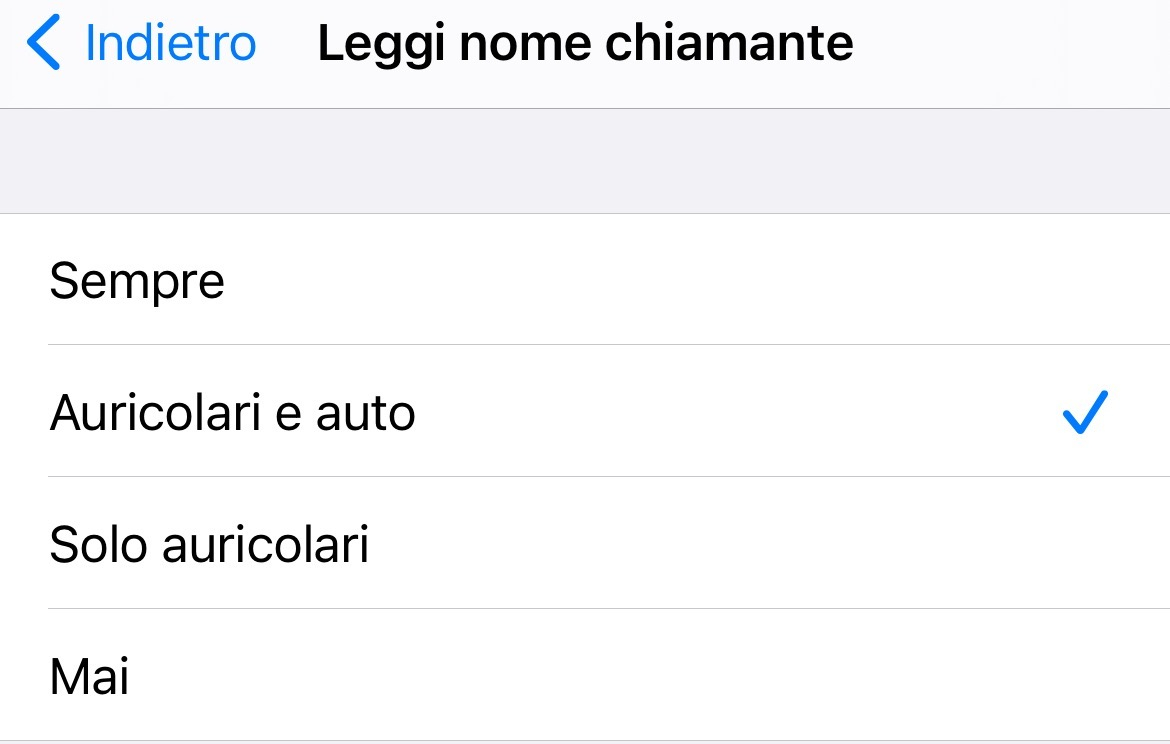Image resolution: width=1170 pixels, height=744 pixels.
Task: Tap the Leggi nome chiamante title
Action: [585, 42]
